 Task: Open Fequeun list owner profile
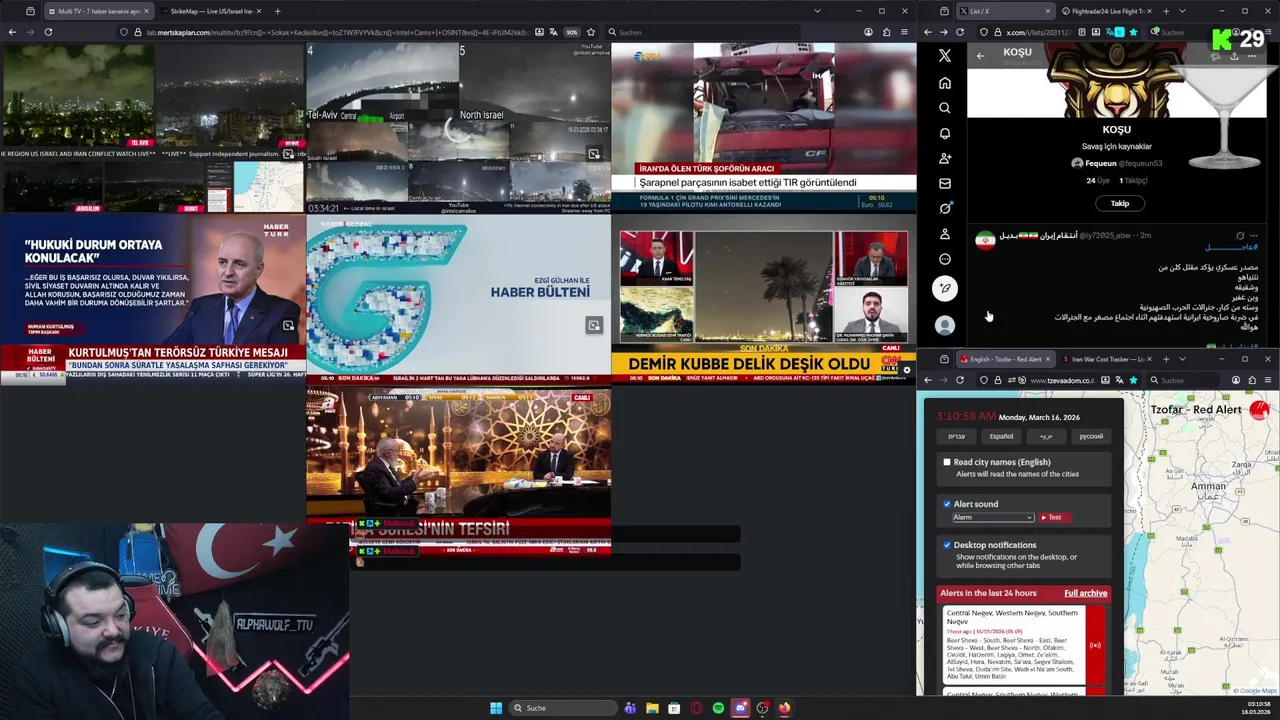point(1117,163)
